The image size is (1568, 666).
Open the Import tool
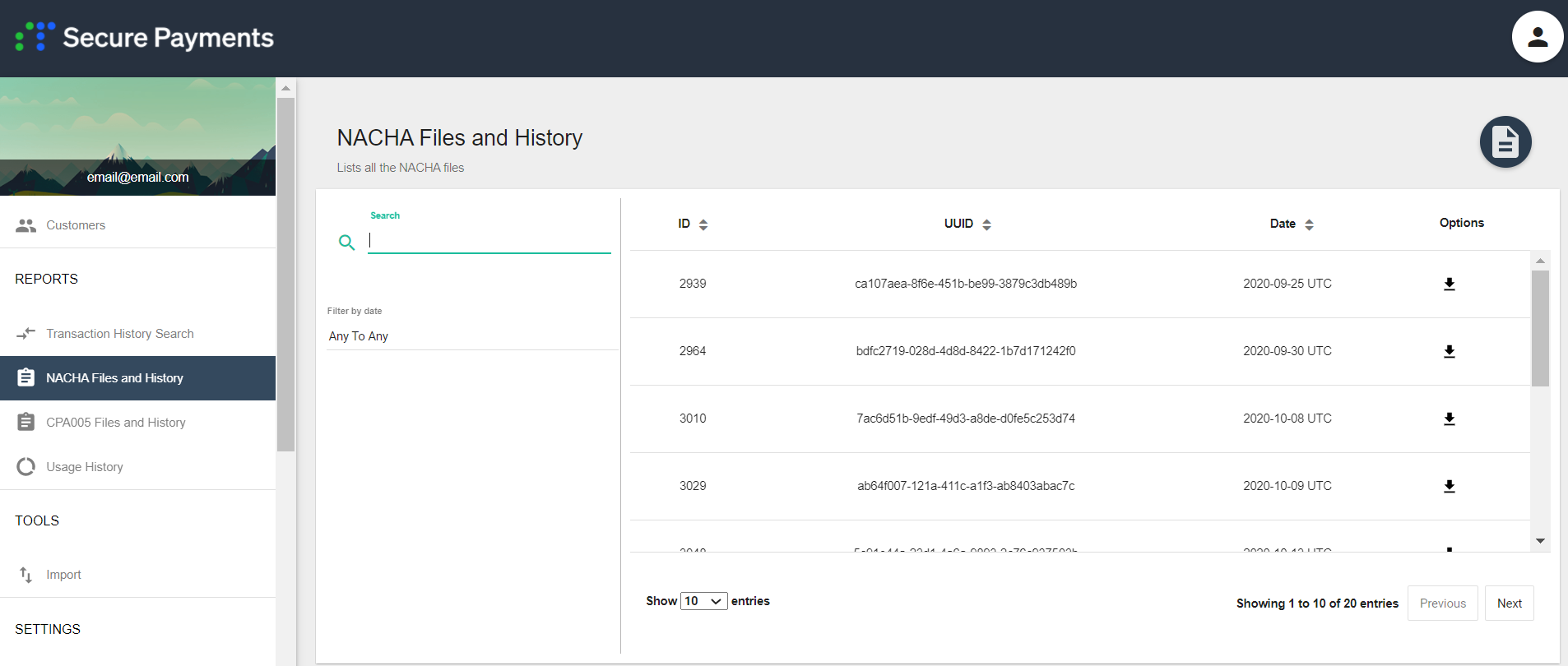pyautogui.click(x=137, y=575)
